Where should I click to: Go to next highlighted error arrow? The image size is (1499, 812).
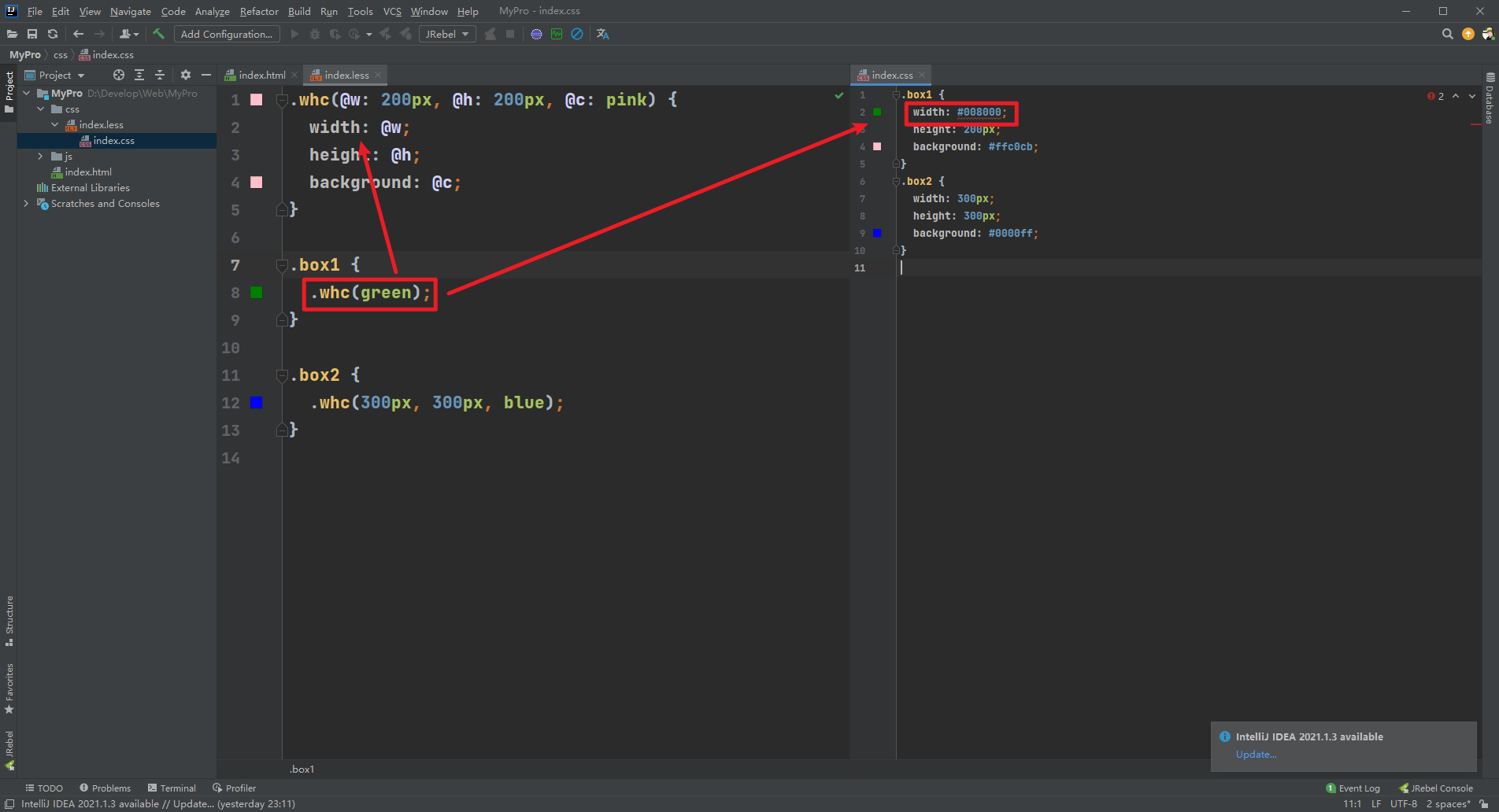[x=1471, y=96]
